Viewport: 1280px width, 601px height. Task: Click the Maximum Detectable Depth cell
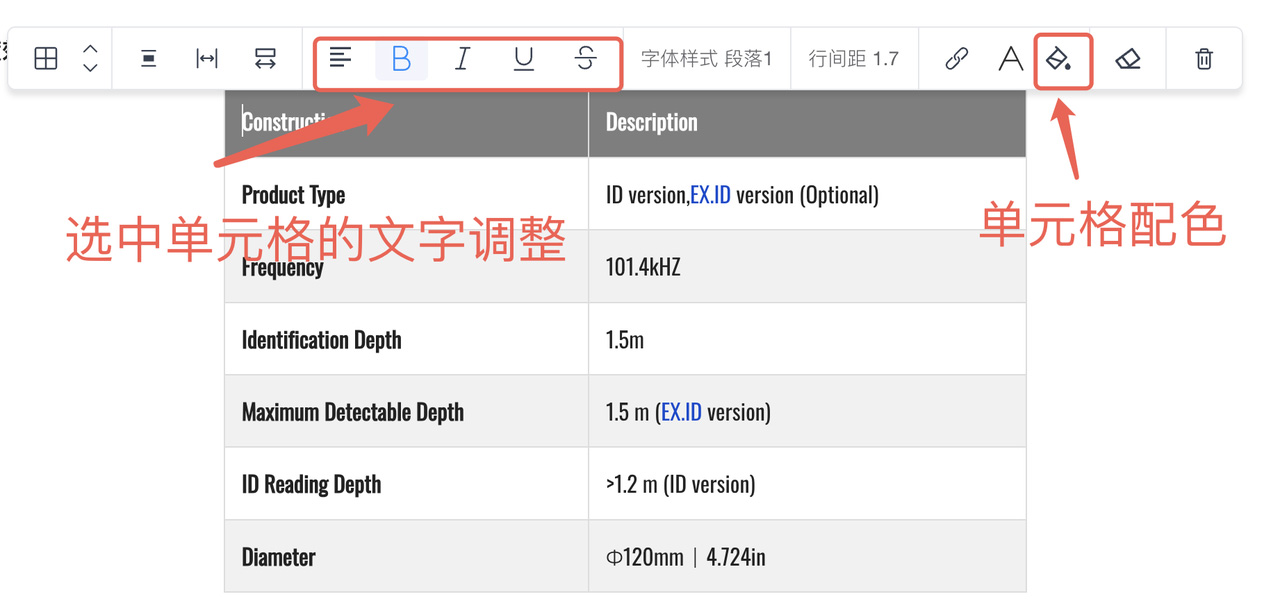pyautogui.click(x=406, y=411)
